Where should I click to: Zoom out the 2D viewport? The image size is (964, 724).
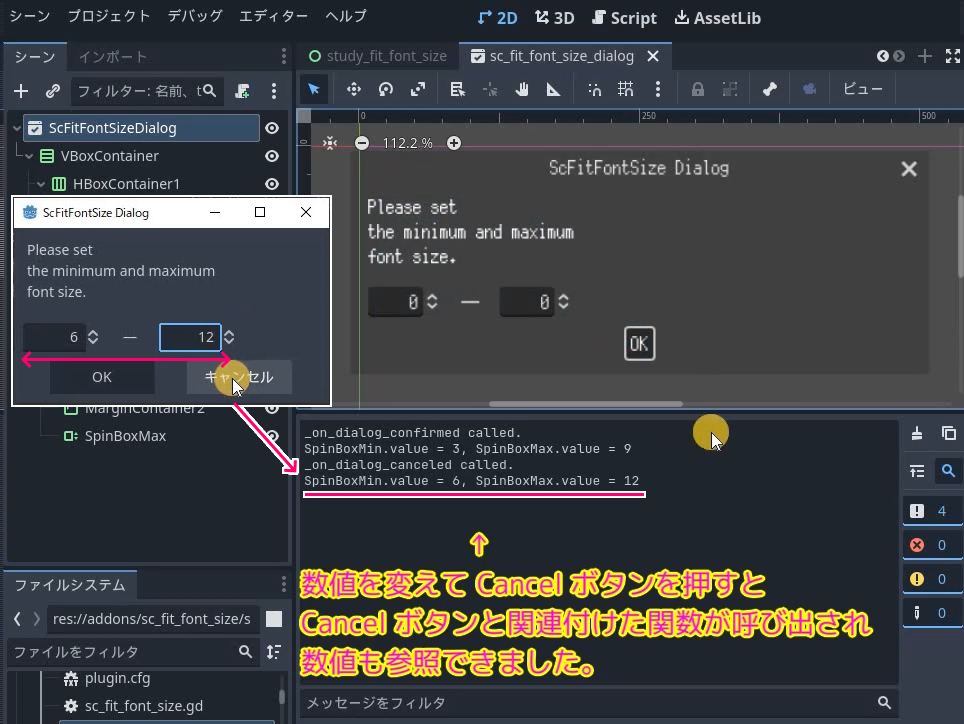click(362, 143)
